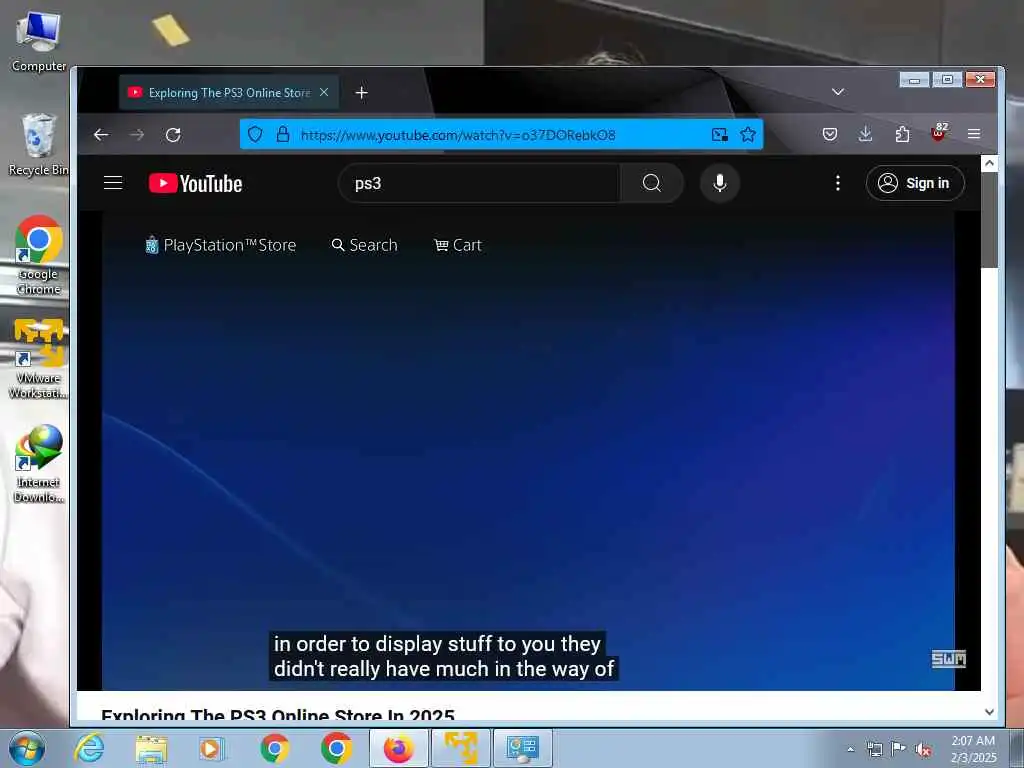Image resolution: width=1024 pixels, height=768 pixels.
Task: Open Firefox hamburger application menu
Action: pyautogui.click(x=974, y=134)
